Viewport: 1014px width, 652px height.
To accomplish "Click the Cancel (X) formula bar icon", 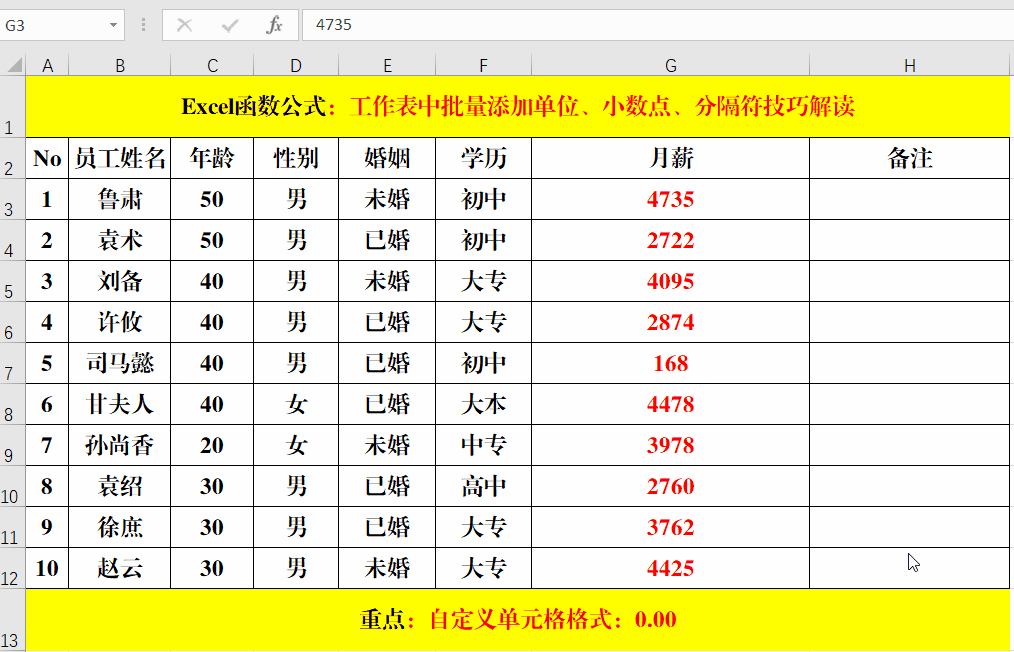I will [184, 25].
